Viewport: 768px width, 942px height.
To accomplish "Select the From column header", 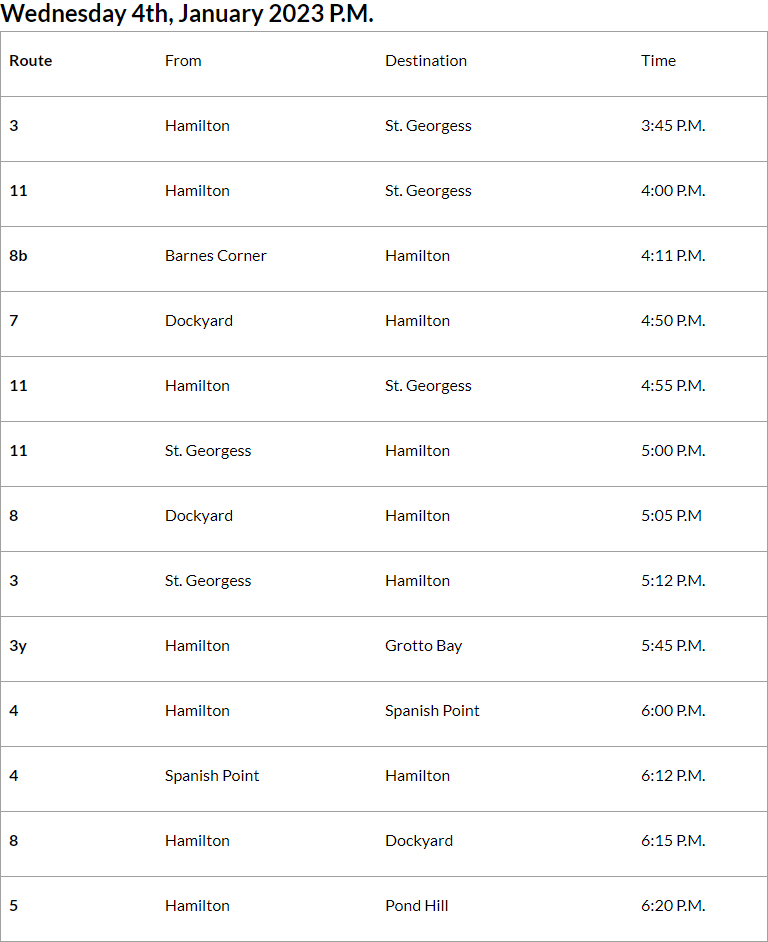I will point(183,61).
